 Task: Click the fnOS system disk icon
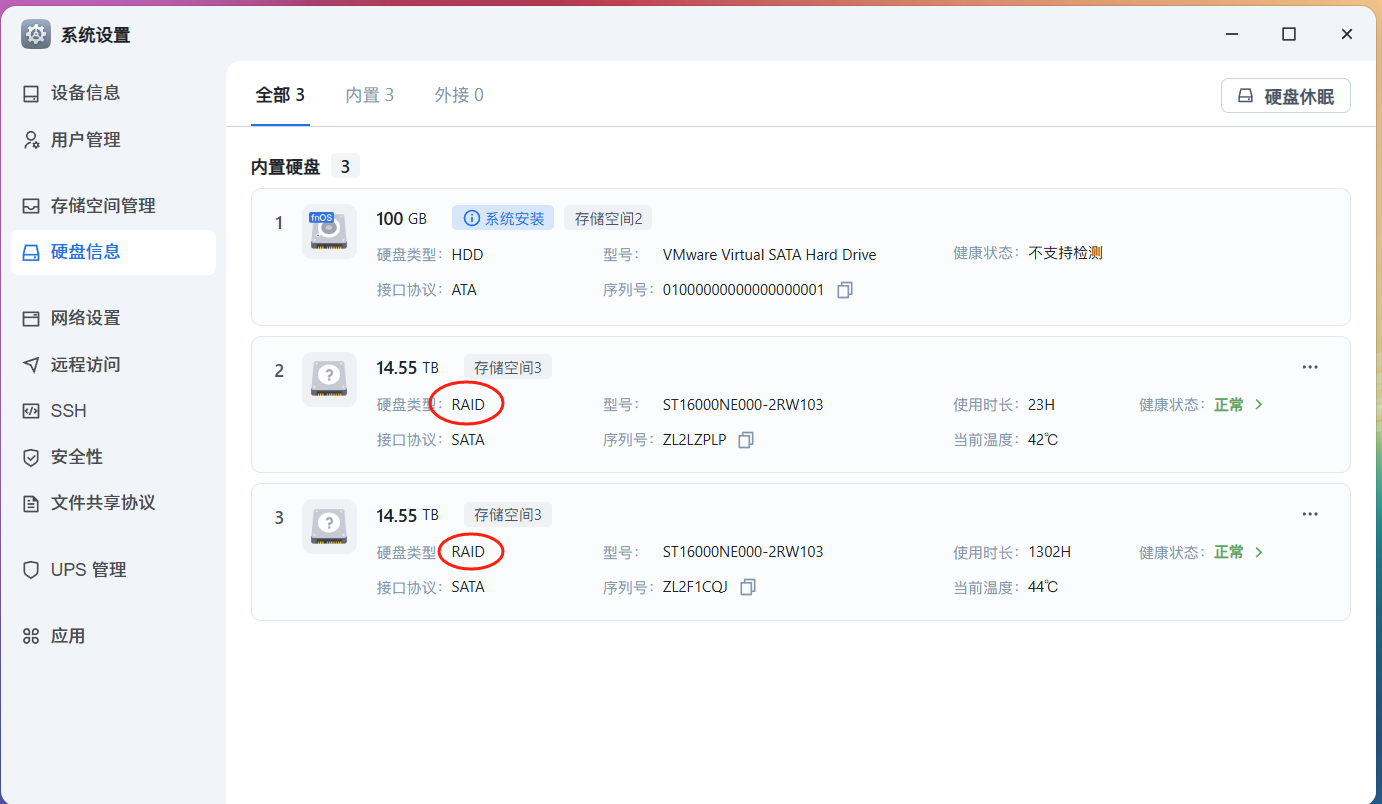point(329,232)
